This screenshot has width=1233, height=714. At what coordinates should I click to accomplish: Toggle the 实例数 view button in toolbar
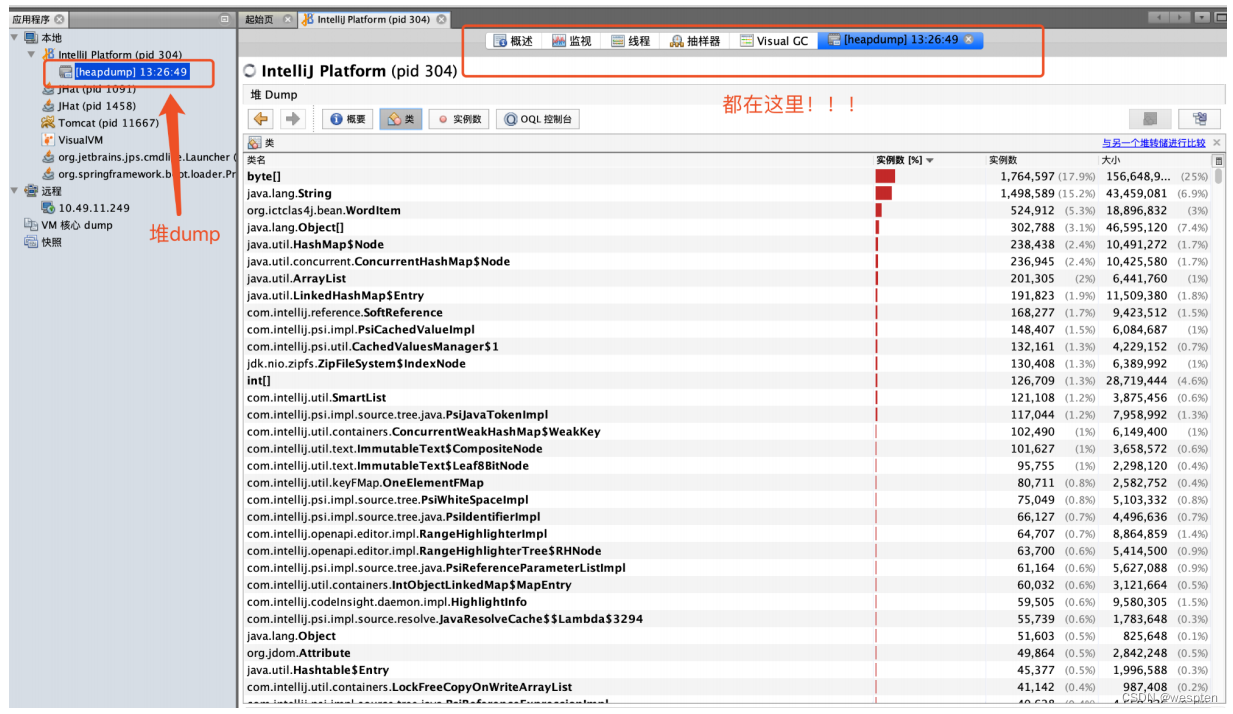459,119
